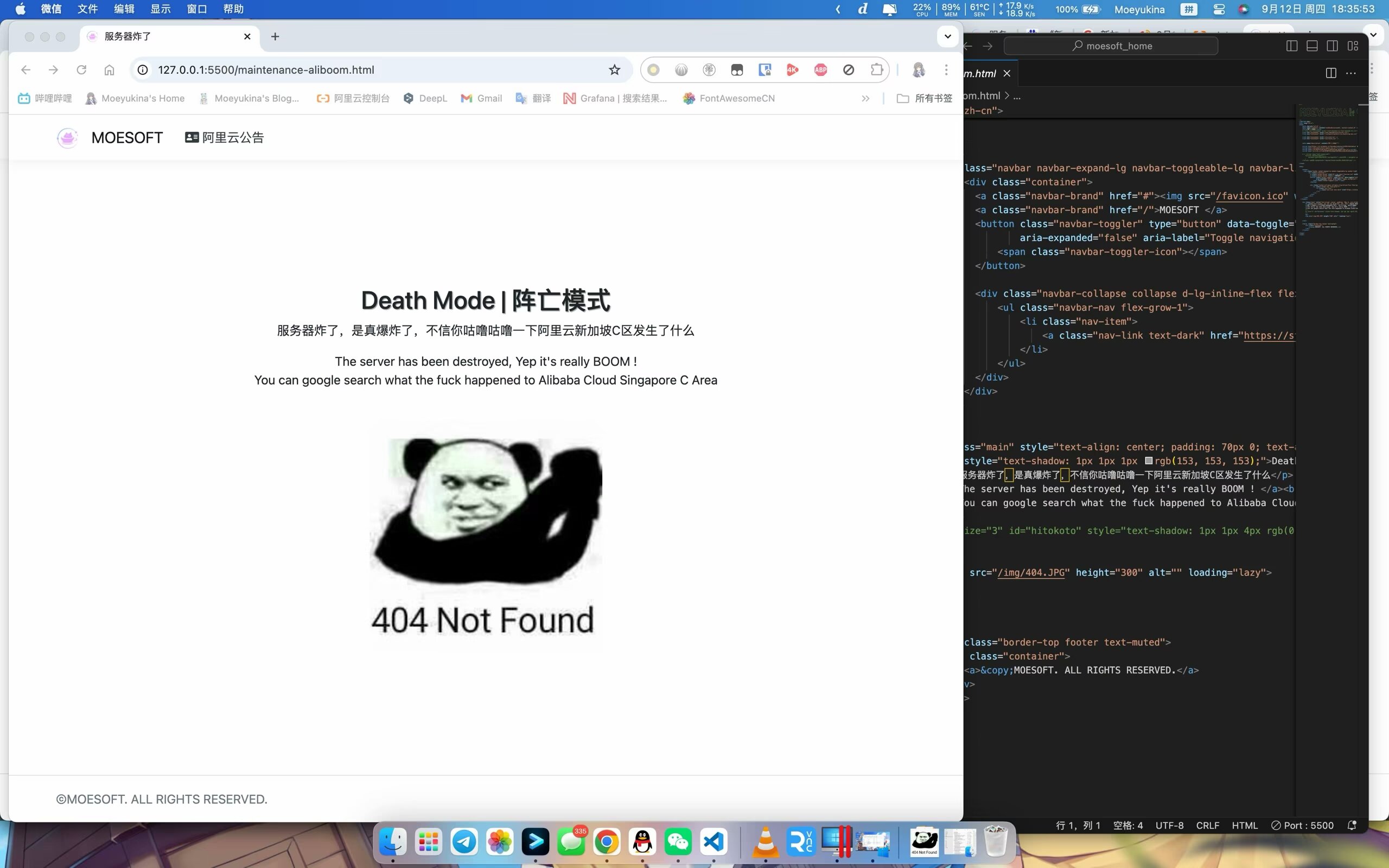1389x868 pixels.
Task: Toggle VS Code bottom panel
Action: click(1312, 46)
